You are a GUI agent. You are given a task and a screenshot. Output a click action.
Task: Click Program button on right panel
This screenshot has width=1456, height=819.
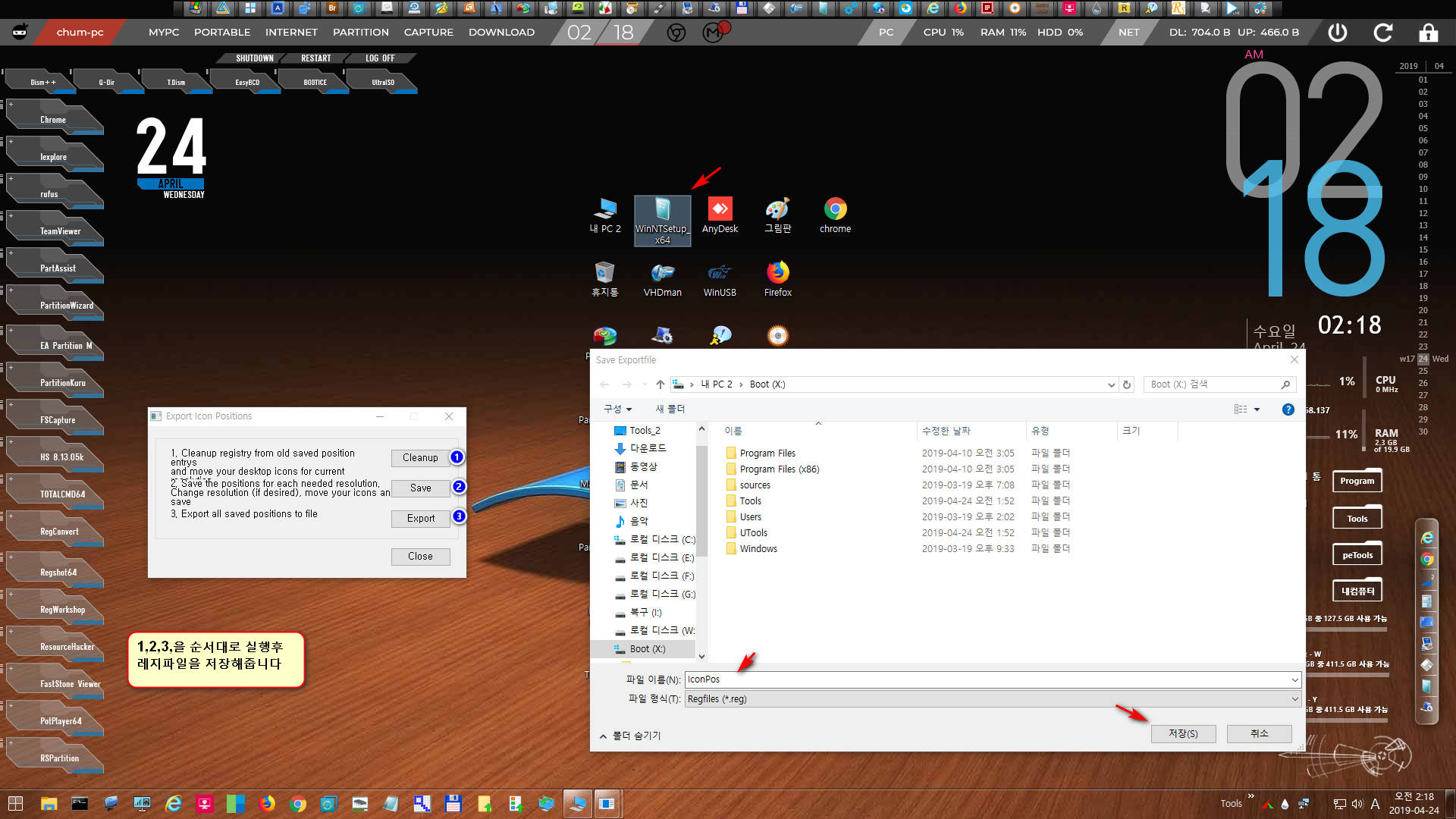1357,481
